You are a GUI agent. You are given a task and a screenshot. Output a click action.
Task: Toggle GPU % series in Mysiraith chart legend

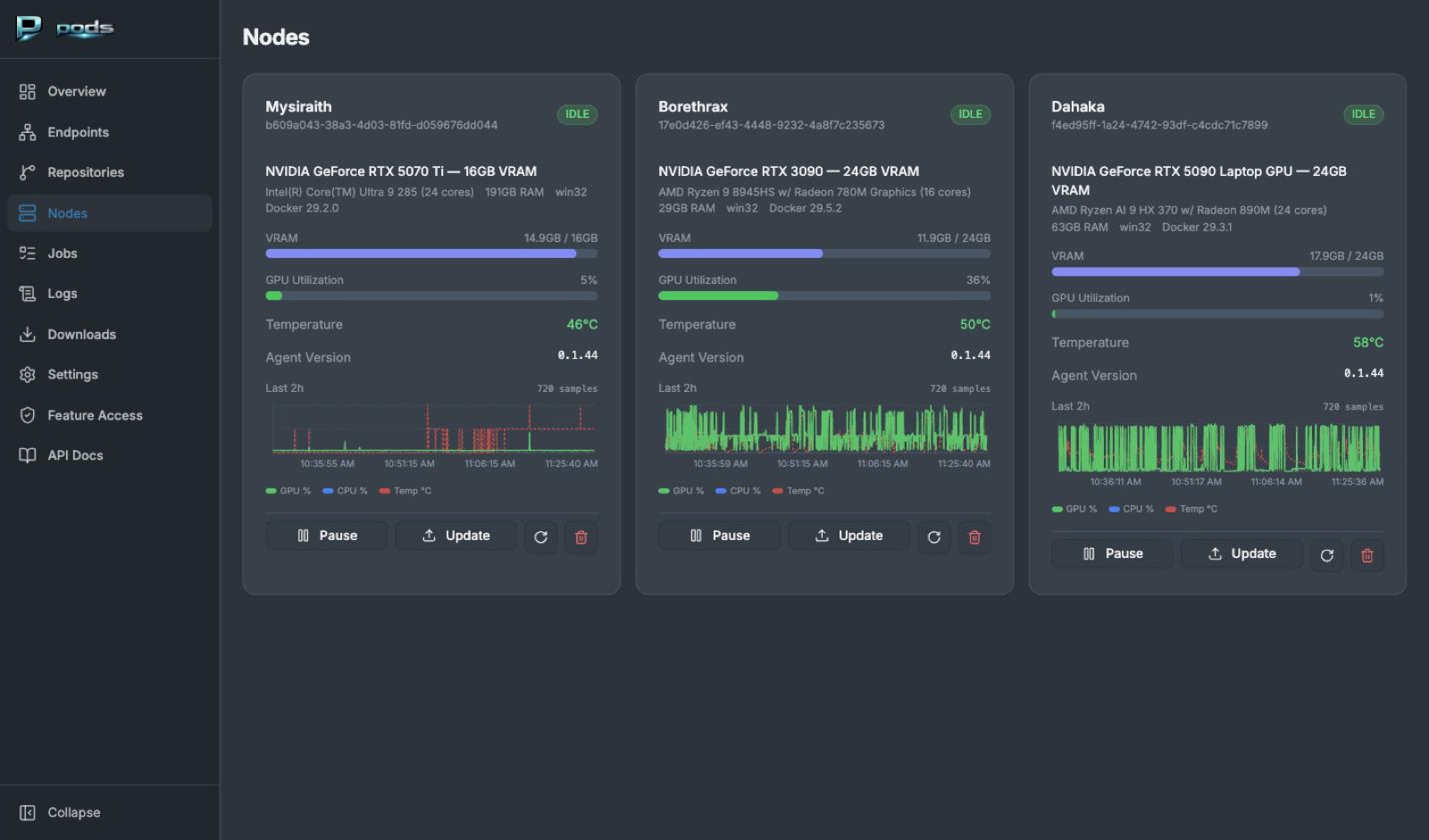(x=288, y=491)
